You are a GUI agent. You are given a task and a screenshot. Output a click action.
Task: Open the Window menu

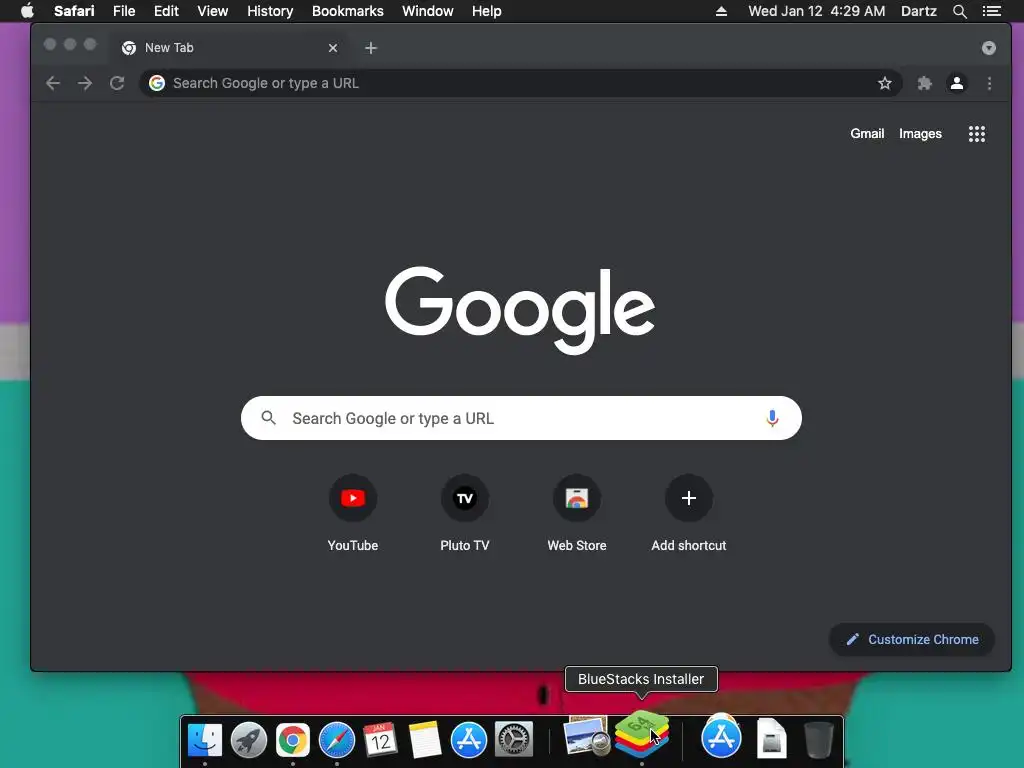(x=427, y=11)
